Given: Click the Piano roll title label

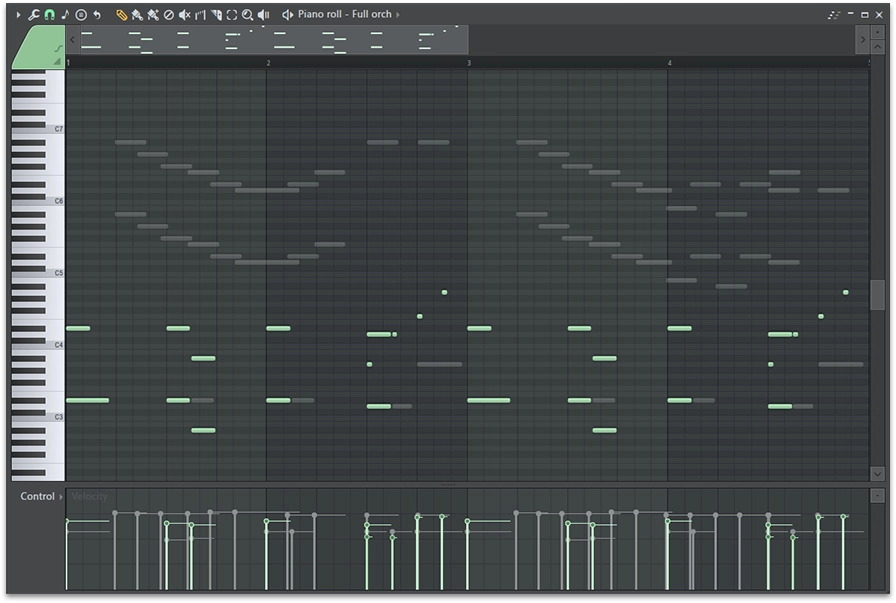Looking at the screenshot, I should 318,15.
